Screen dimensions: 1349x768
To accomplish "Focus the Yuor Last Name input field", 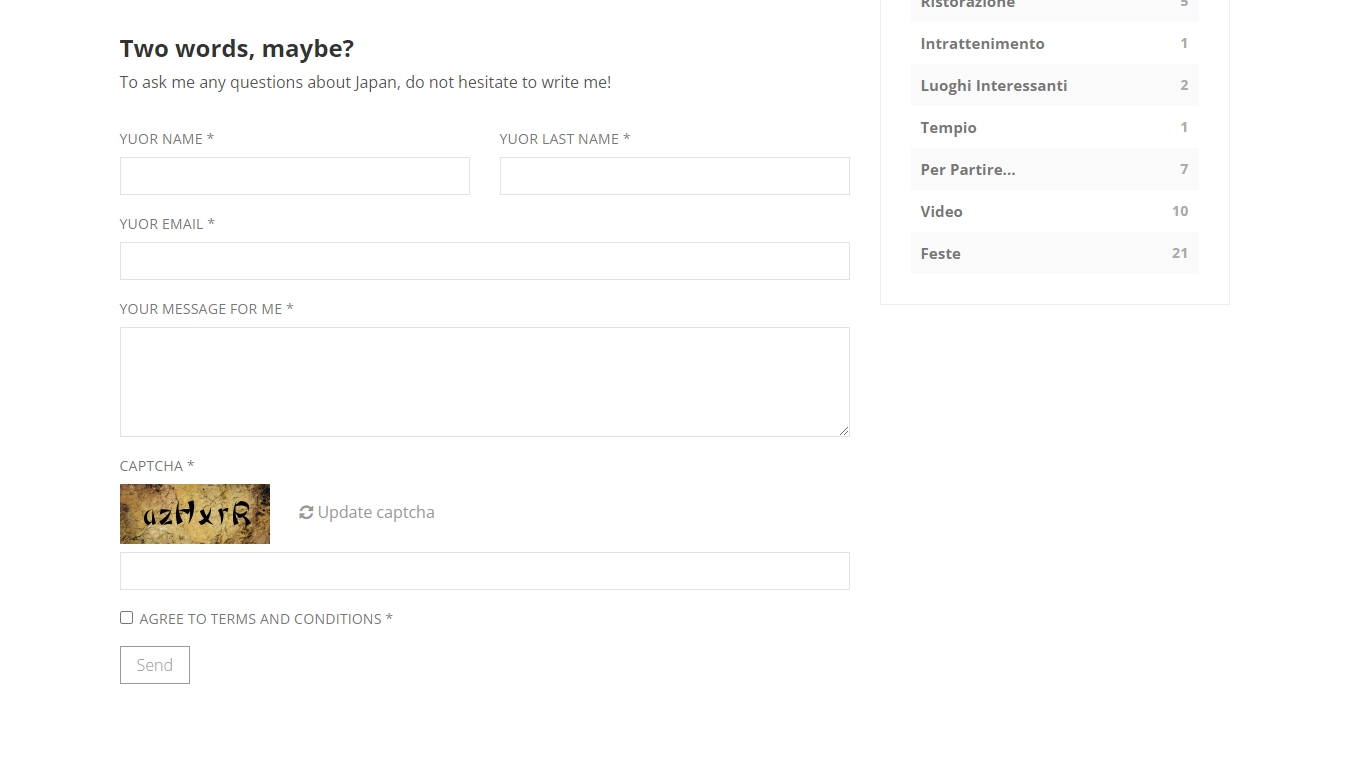I will pos(675,176).
